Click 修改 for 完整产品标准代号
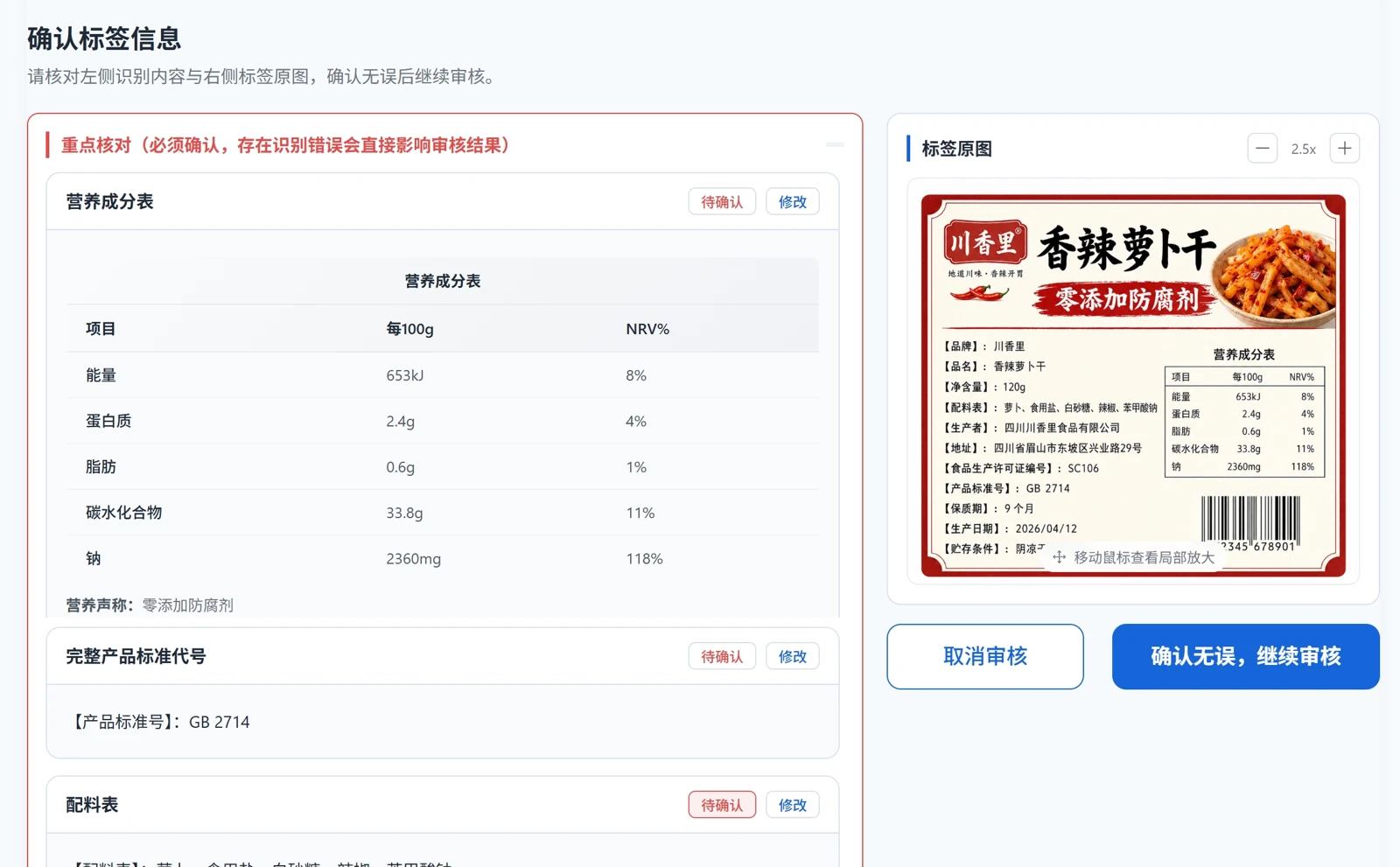 click(793, 656)
